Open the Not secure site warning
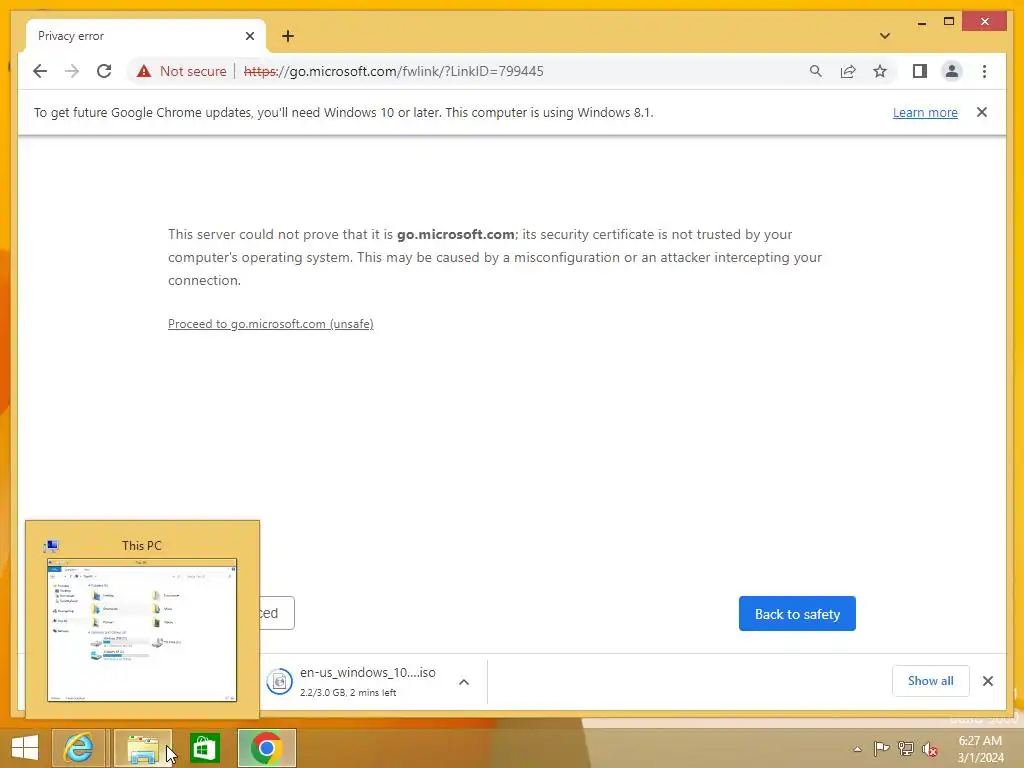The image size is (1024, 768). (x=181, y=71)
